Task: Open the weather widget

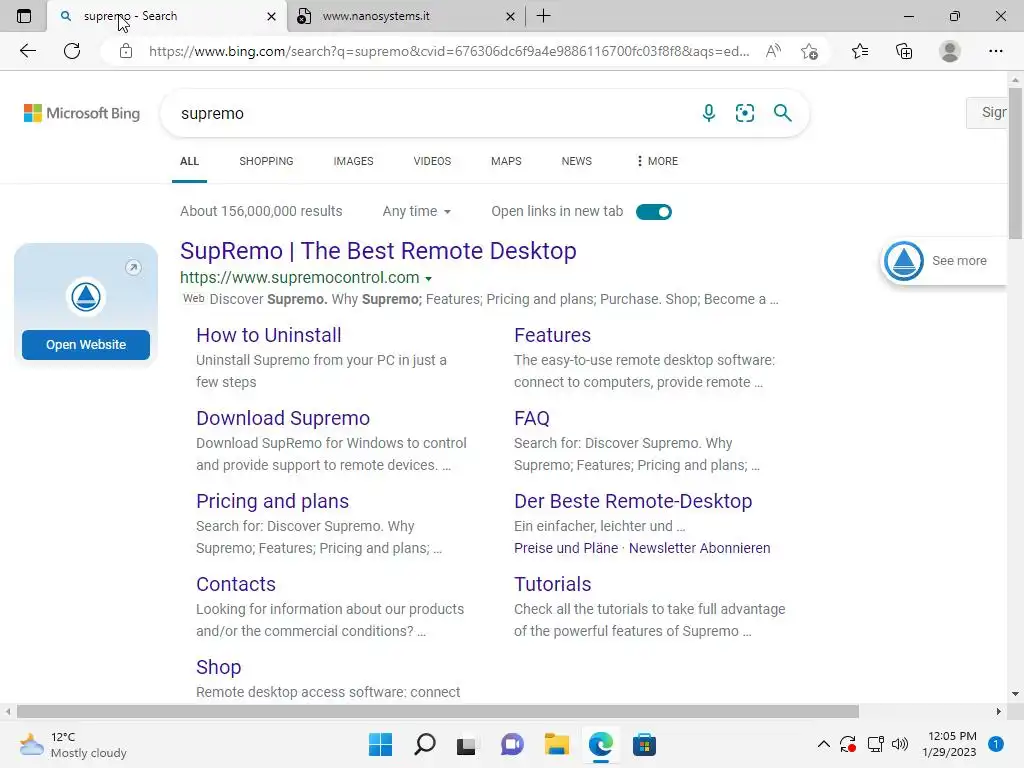Action: pos(73,744)
